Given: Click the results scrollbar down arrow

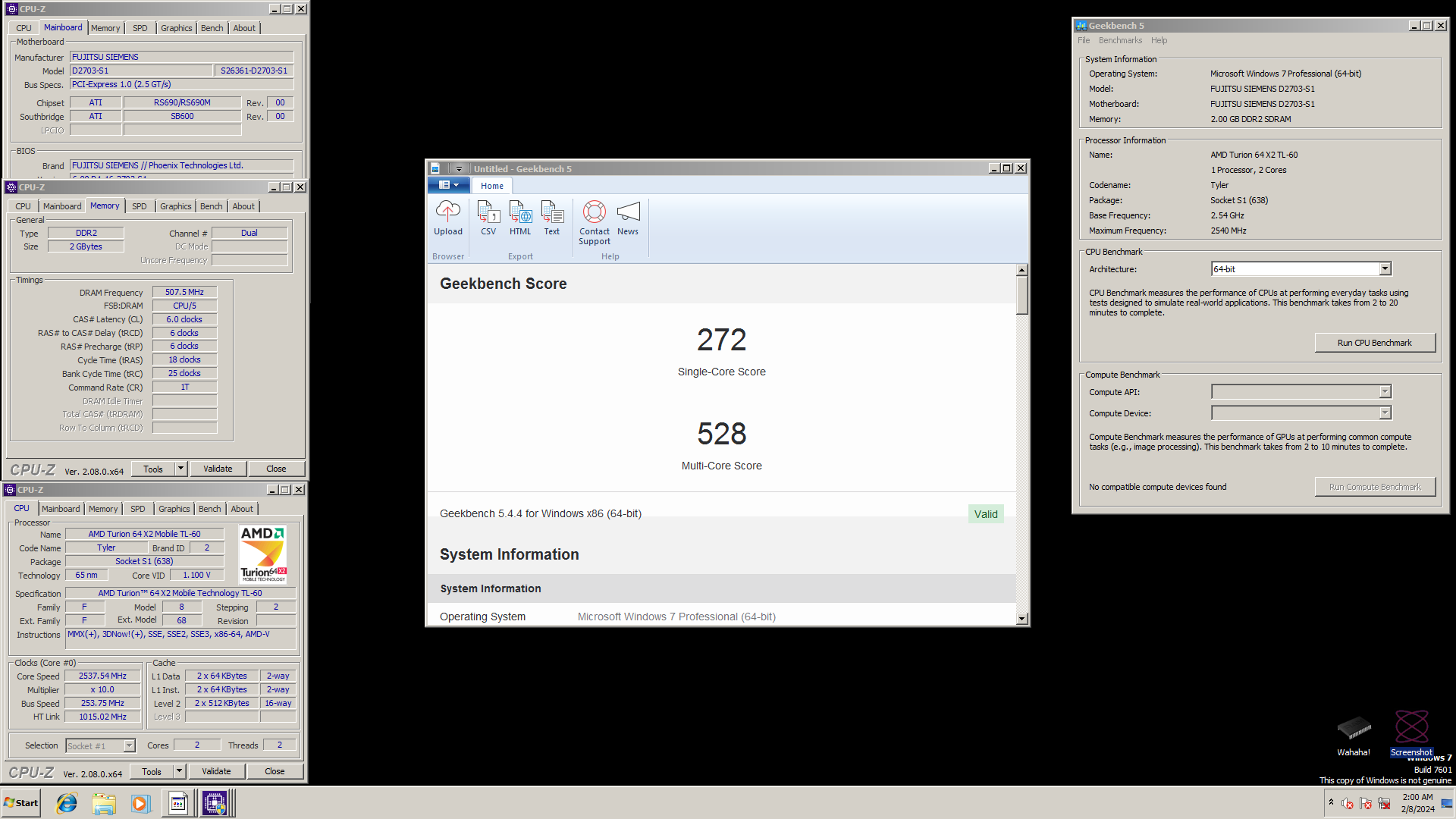Looking at the screenshot, I should point(1022,619).
